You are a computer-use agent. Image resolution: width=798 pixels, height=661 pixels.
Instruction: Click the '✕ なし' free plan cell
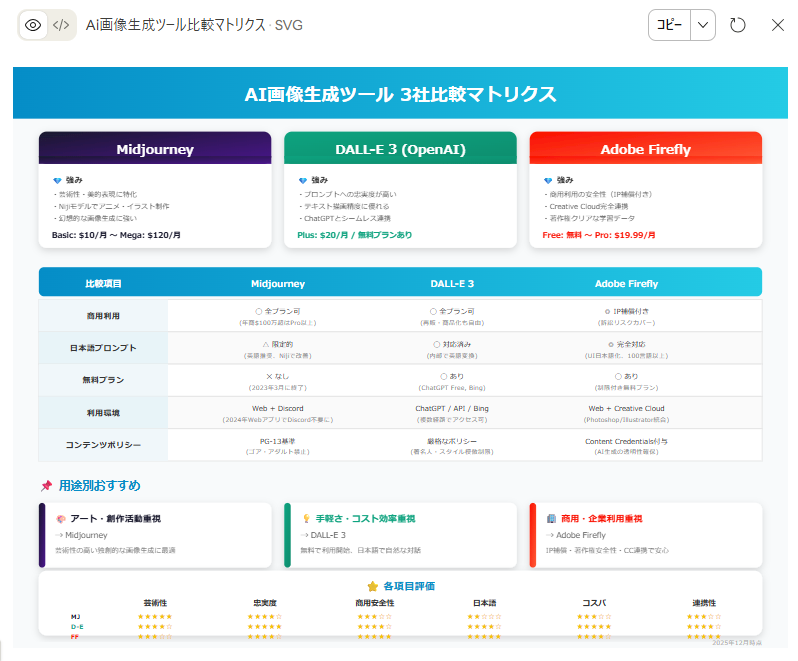(x=278, y=376)
